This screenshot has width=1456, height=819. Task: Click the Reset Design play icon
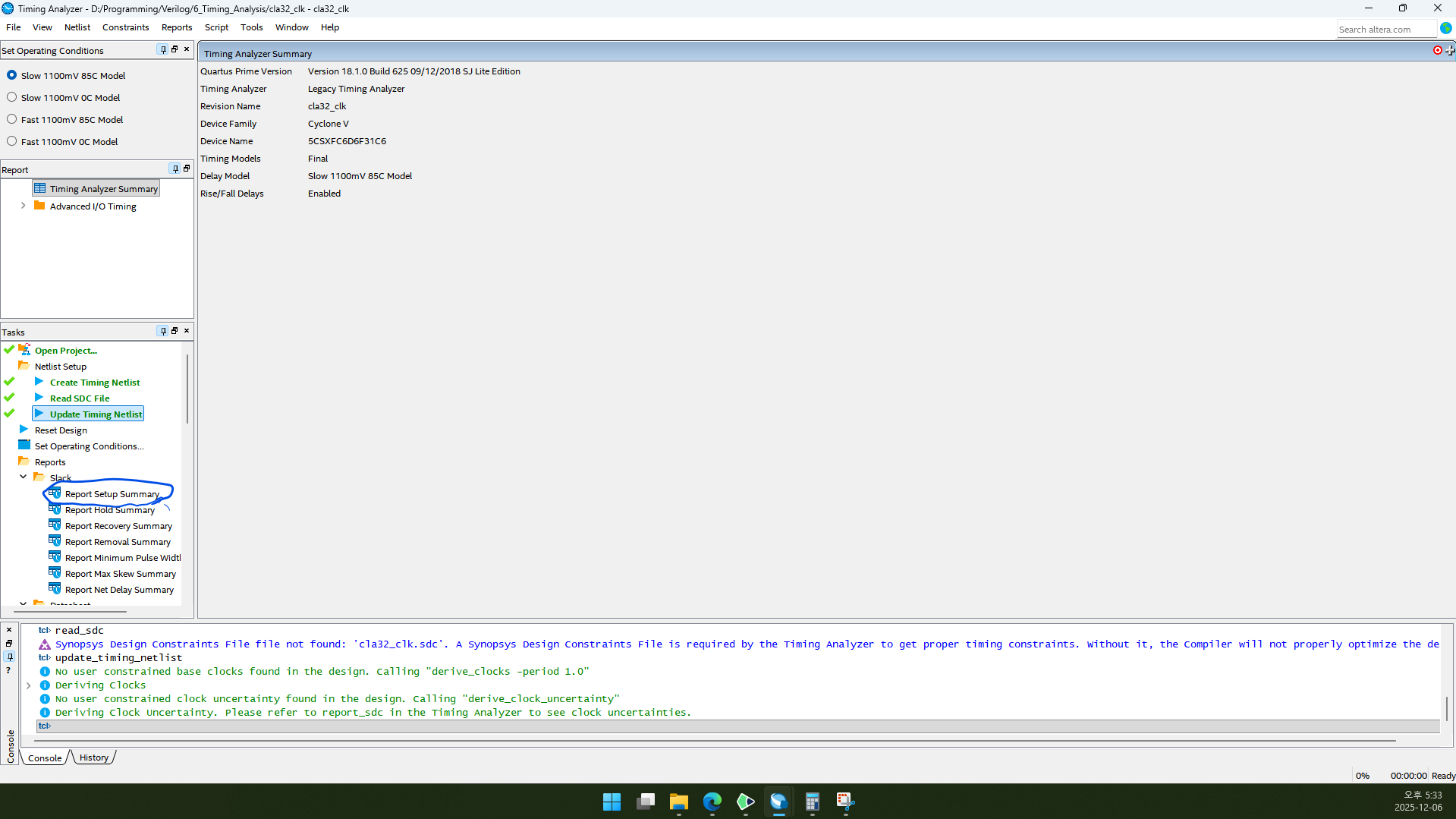(x=24, y=430)
